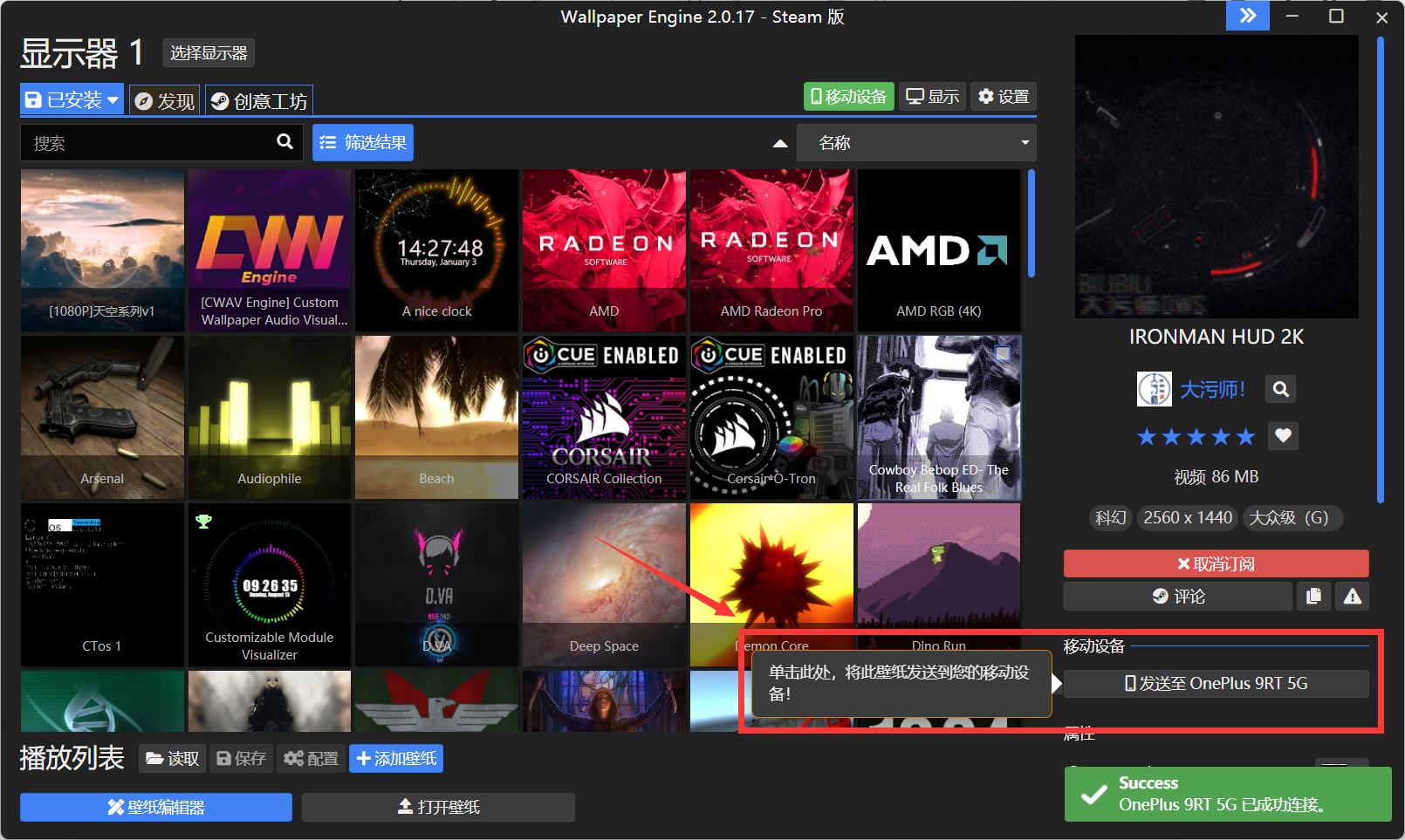Click the 科幻 genre tag
1405x840 pixels.
[x=1110, y=518]
